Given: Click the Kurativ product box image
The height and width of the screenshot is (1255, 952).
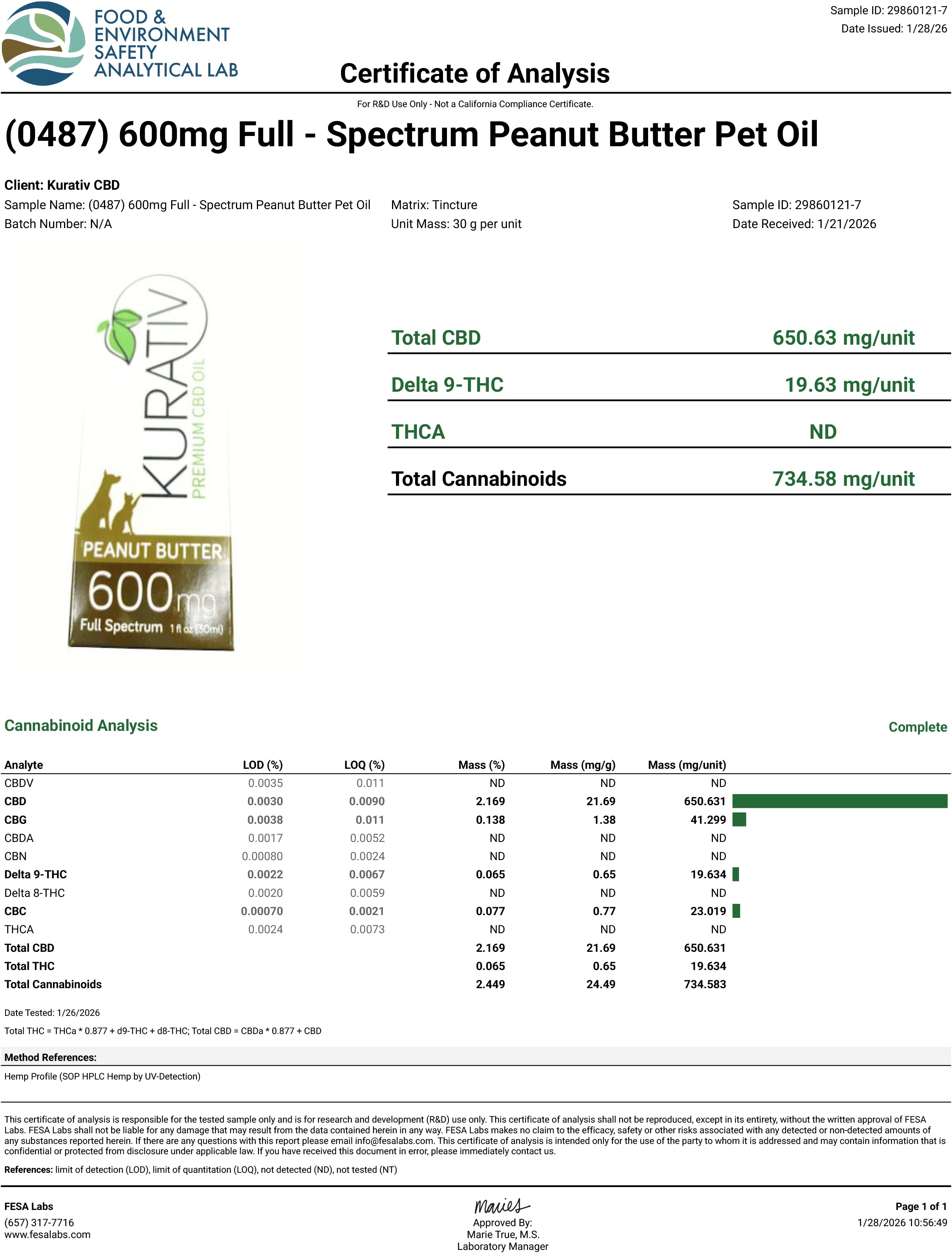Looking at the screenshot, I should pos(150,462).
